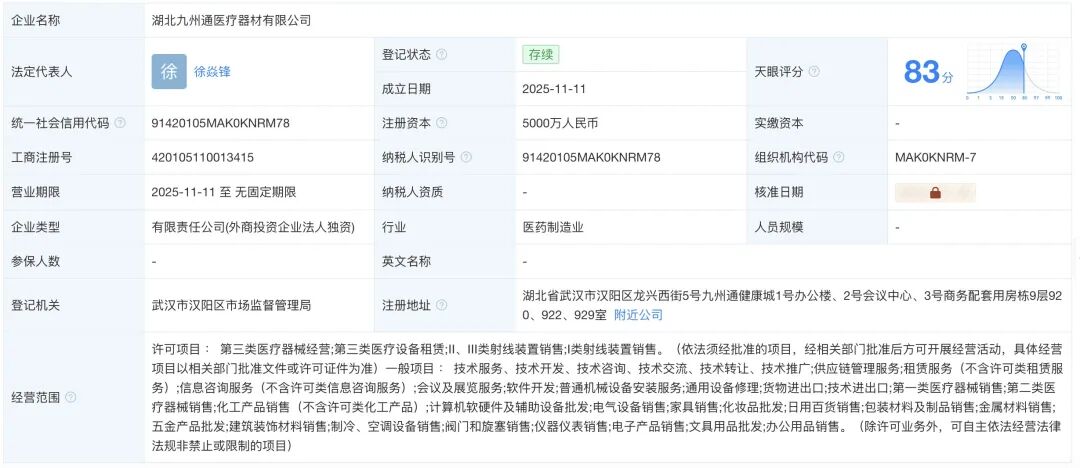
Task: Click the 核准日期 label
Action: (x=780, y=192)
